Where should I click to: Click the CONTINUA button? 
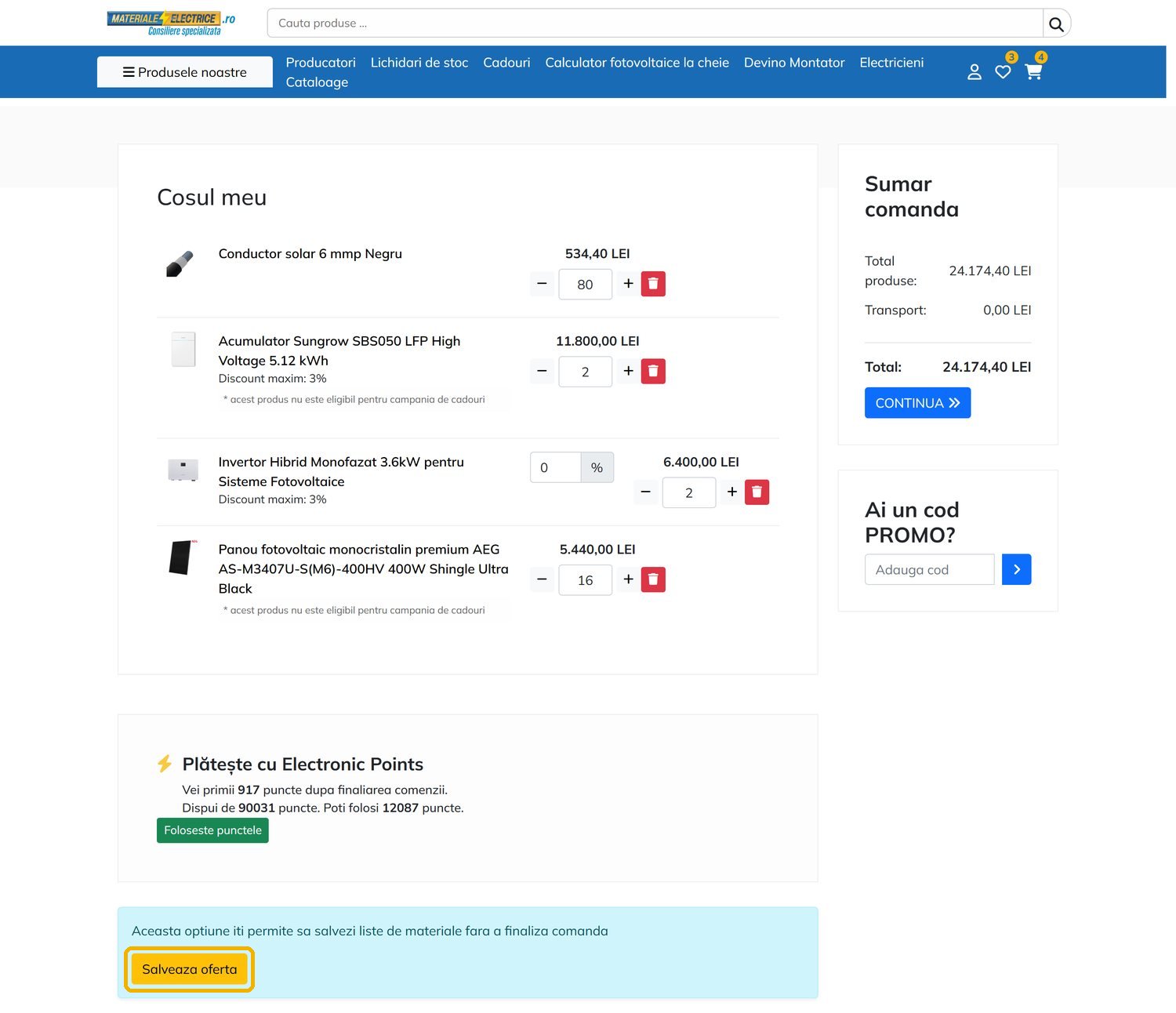click(917, 403)
